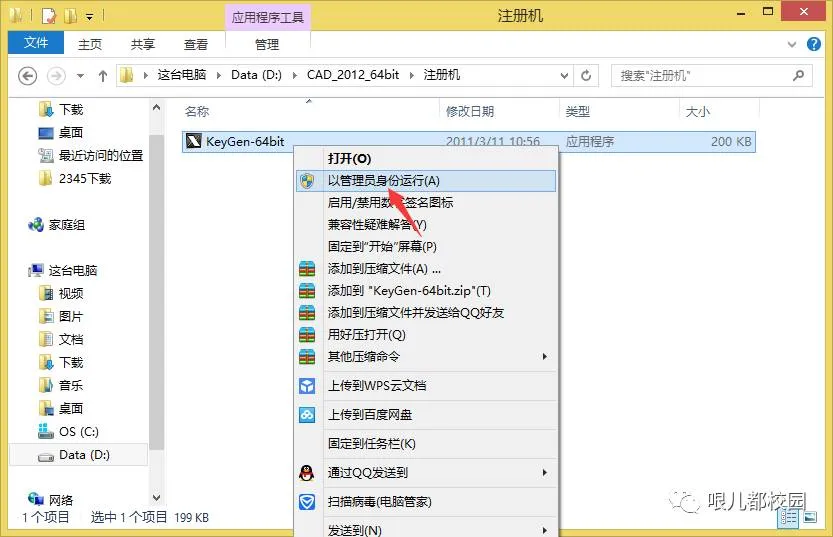Switch to large icons view in status bar
This screenshot has height=537, width=833.
click(x=810, y=517)
